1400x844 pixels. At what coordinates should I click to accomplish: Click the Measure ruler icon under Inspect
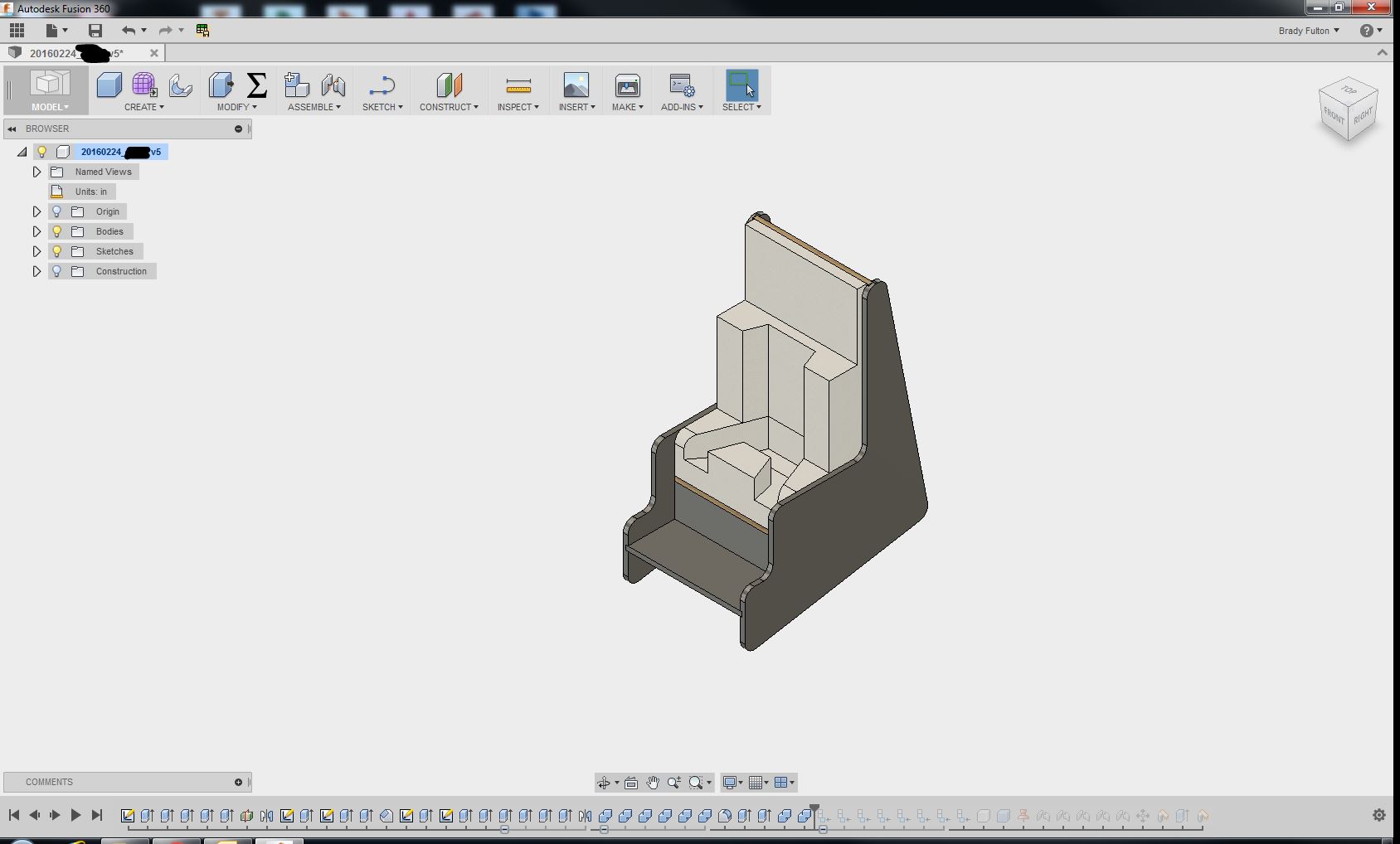click(x=518, y=85)
